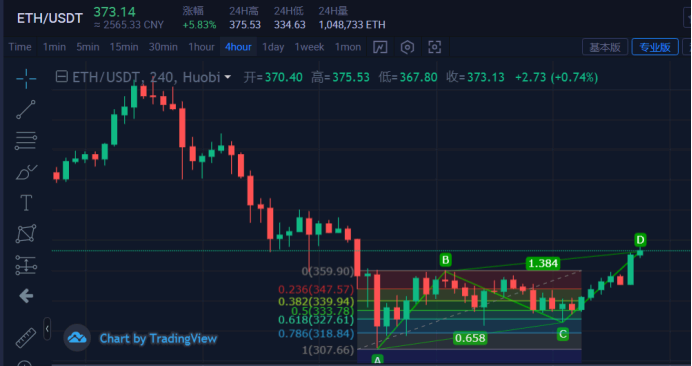The width and height of the screenshot is (692, 366).
Task: Open the Fibonacci and pitchfork lines tool
Action: [x=26, y=141]
